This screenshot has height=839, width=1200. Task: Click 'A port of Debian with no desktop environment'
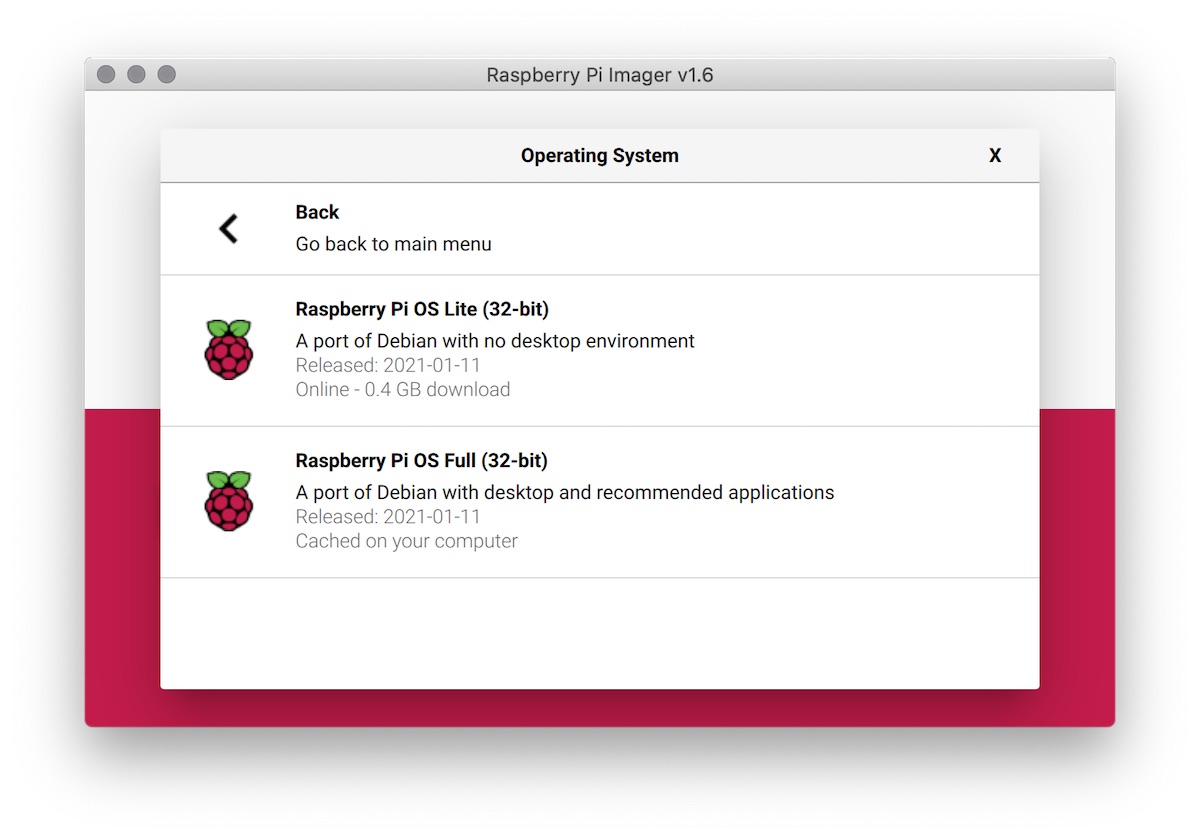tap(494, 341)
